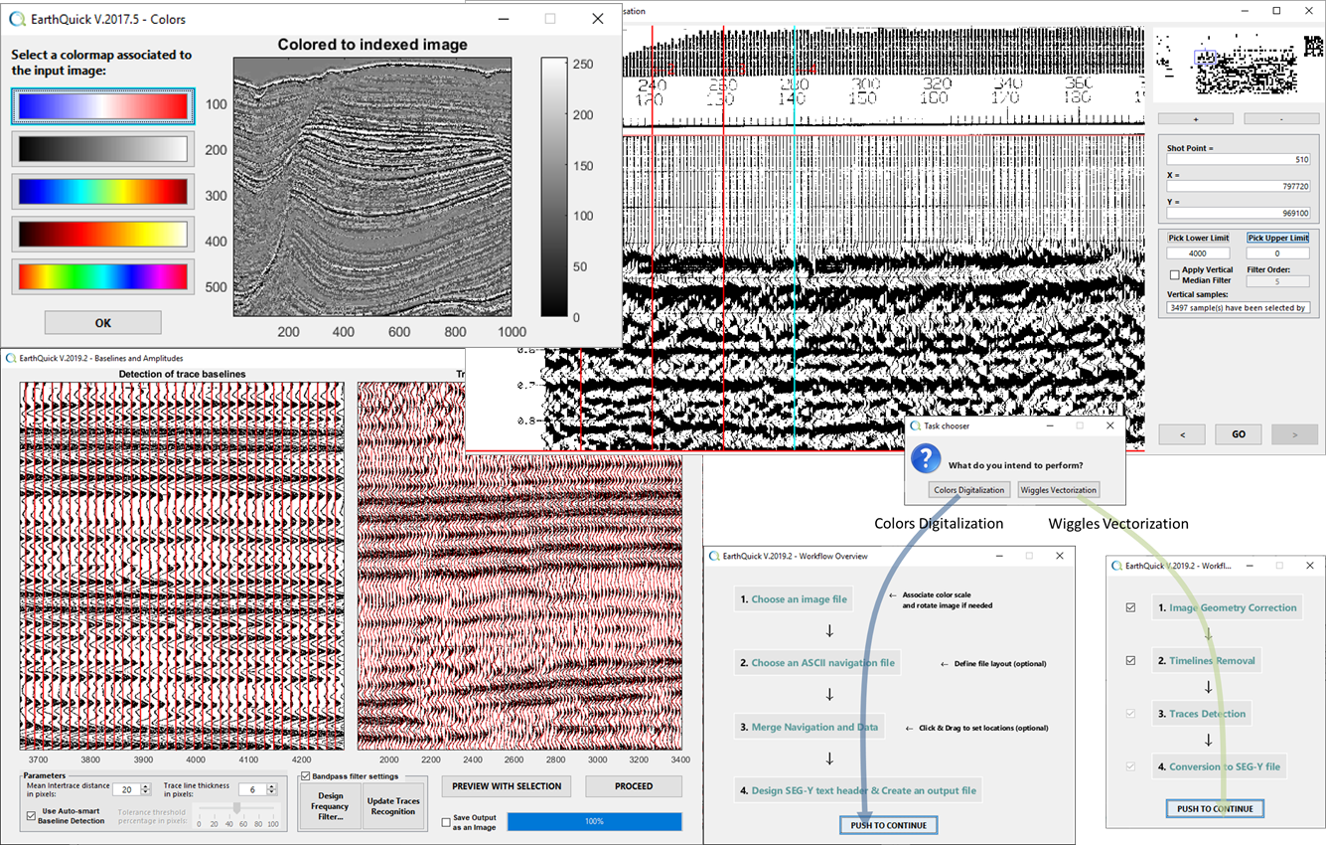The height and width of the screenshot is (845, 1326).
Task: Click step 3 Merge Navigation and Data
Action: point(809,727)
